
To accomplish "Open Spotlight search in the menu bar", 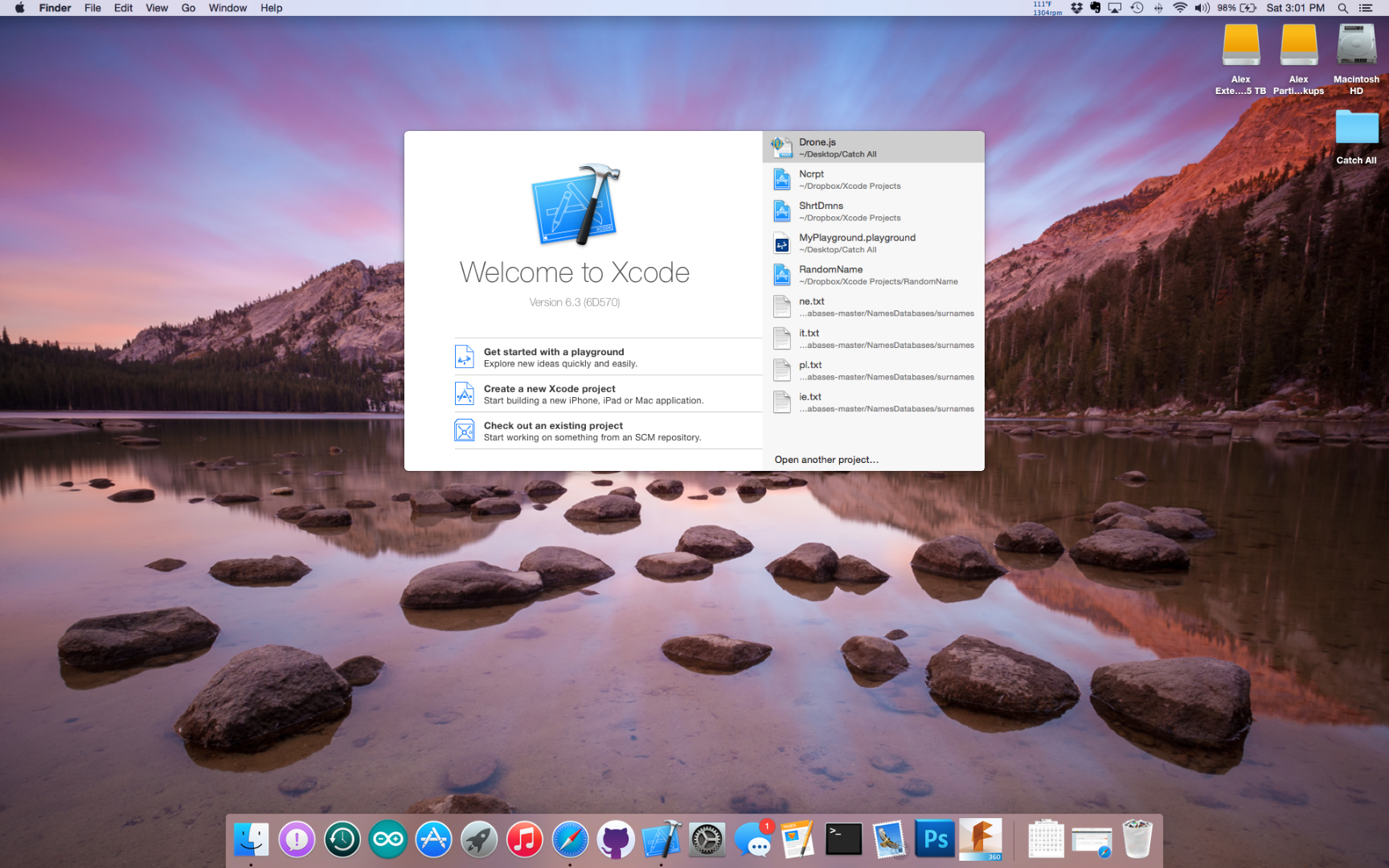I will pos(1342,8).
